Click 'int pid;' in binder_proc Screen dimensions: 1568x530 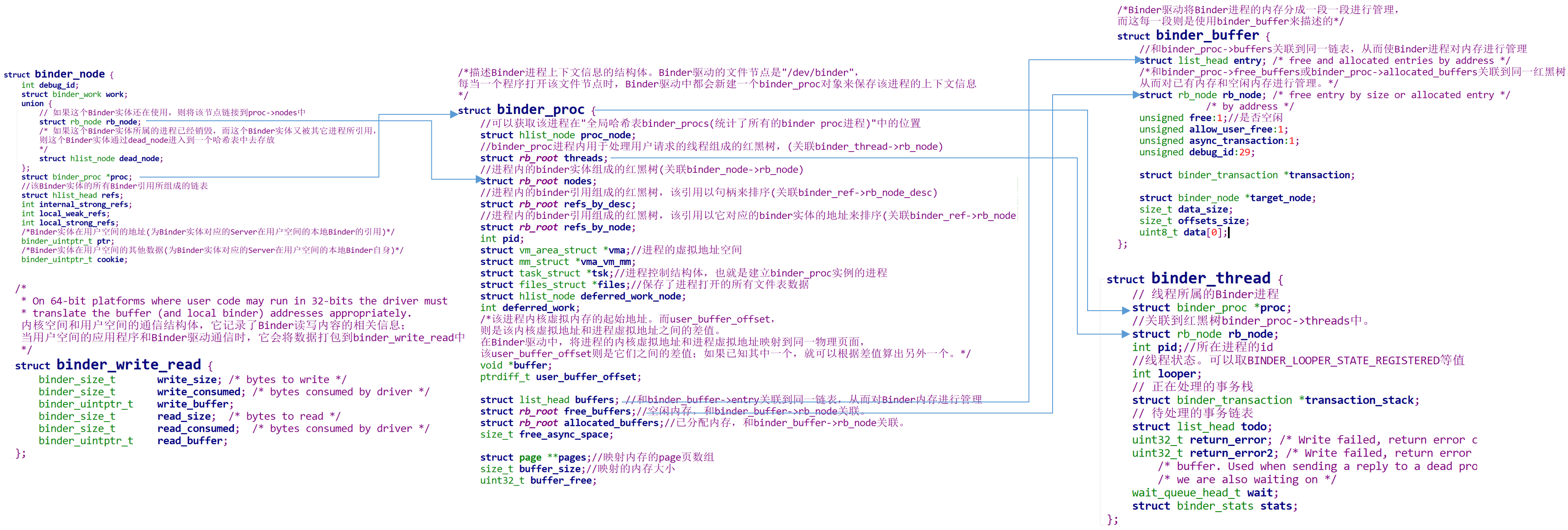click(502, 239)
